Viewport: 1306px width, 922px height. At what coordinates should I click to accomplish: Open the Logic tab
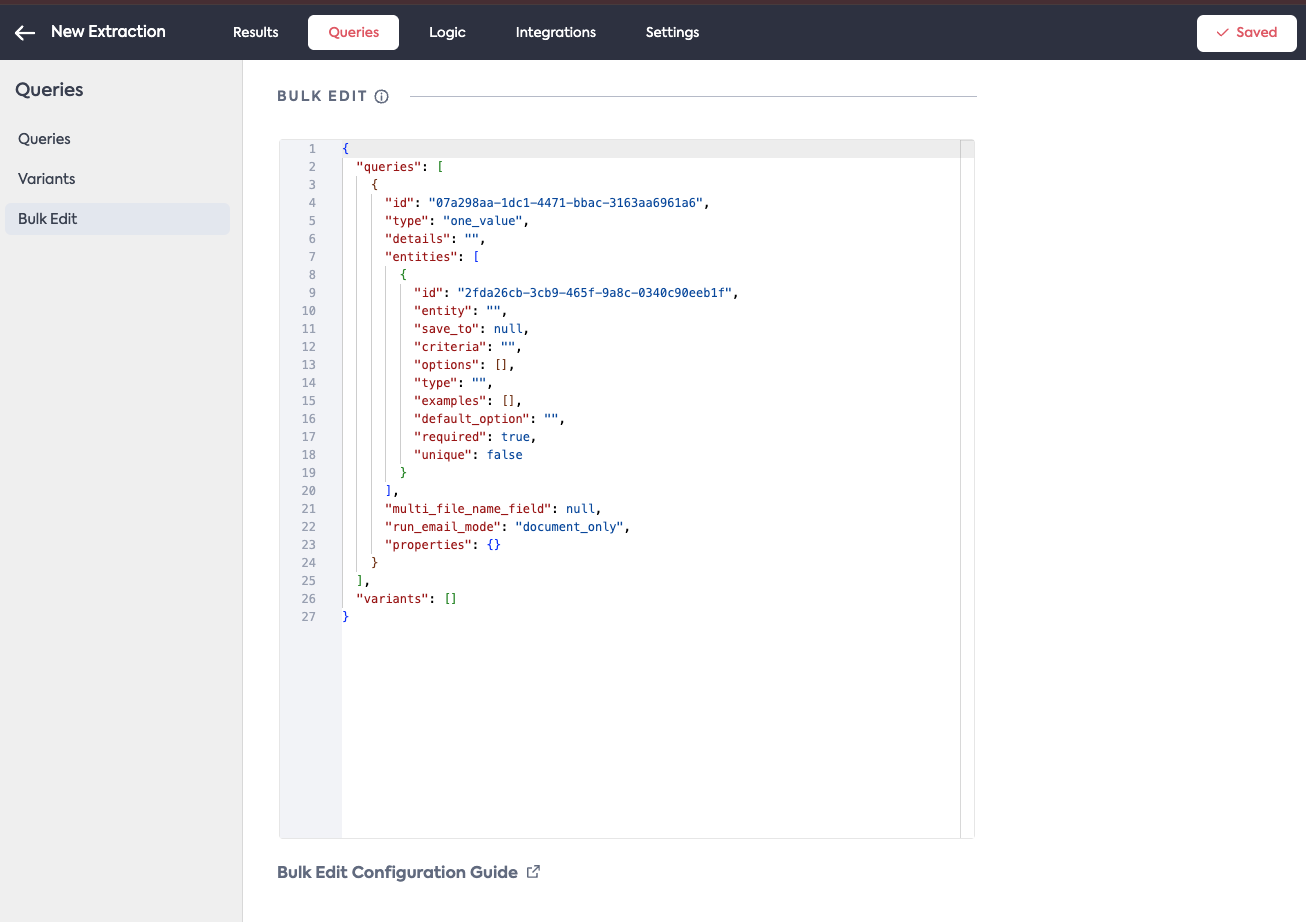447,32
